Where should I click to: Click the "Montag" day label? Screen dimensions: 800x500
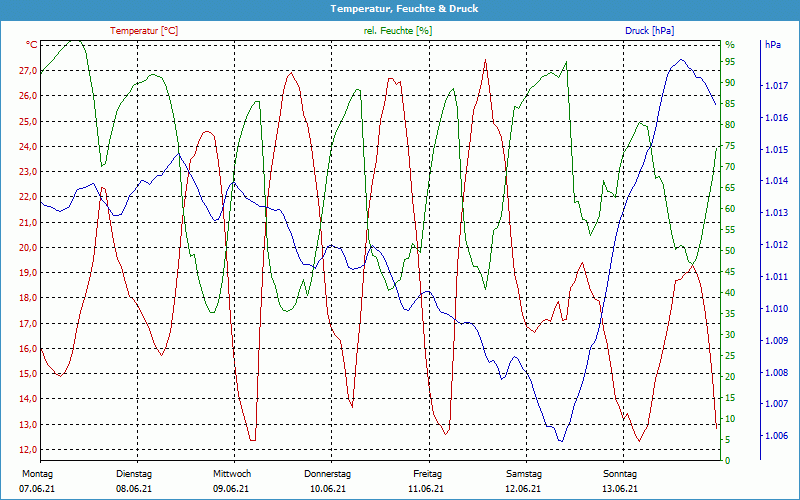click(x=38, y=474)
